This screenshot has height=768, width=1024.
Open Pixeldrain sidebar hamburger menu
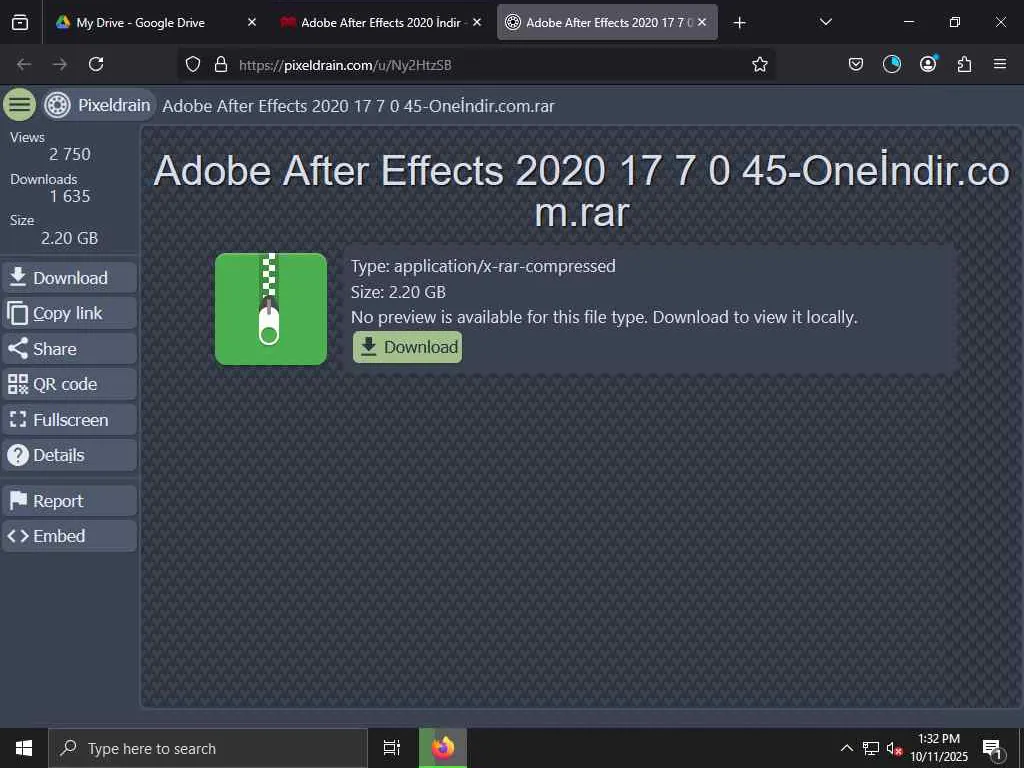20,104
